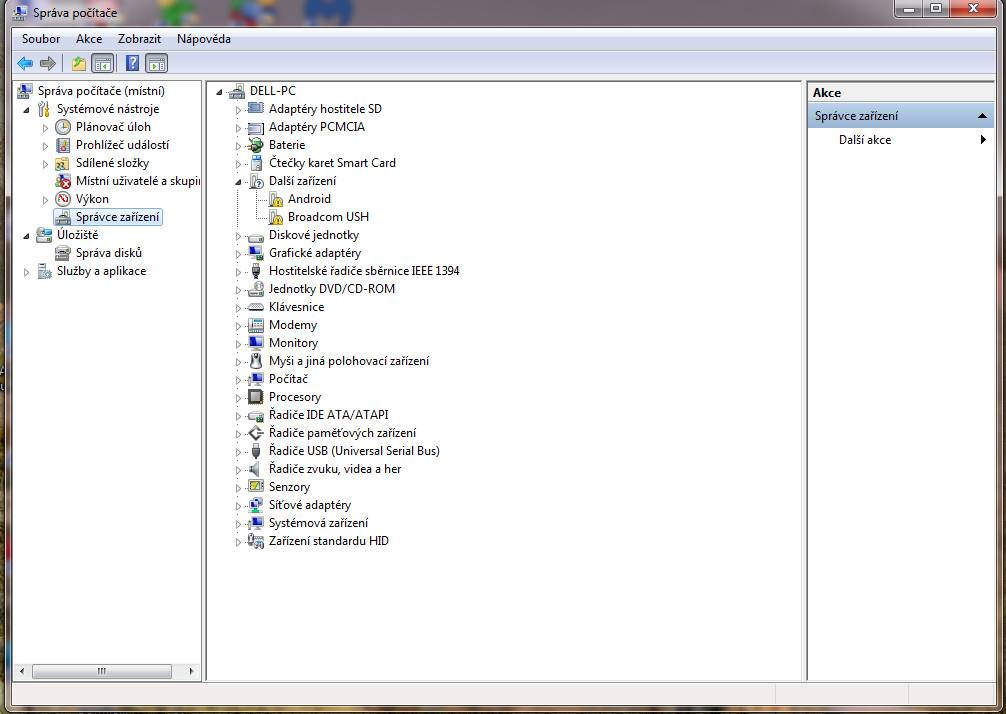Click the Řadiče zvuku speaker icon
Viewport: 1006px width, 714px height.
tap(255, 469)
